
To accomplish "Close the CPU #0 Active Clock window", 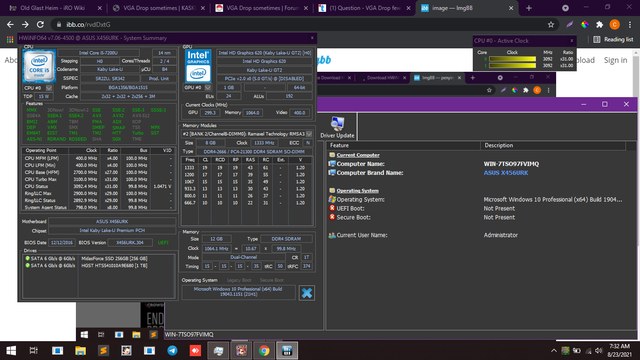I will [571, 41].
